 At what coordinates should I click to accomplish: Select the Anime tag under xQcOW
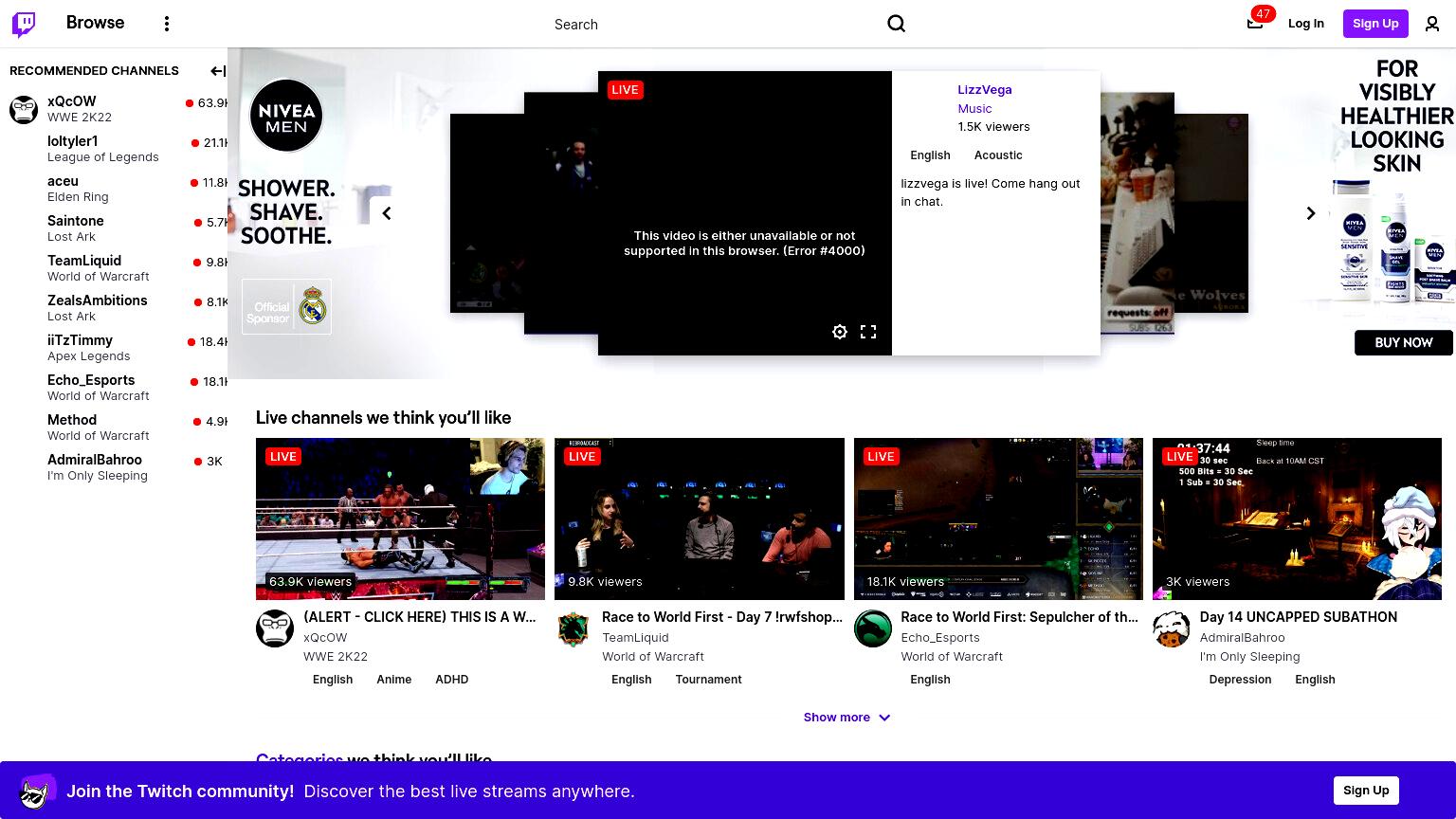point(393,680)
